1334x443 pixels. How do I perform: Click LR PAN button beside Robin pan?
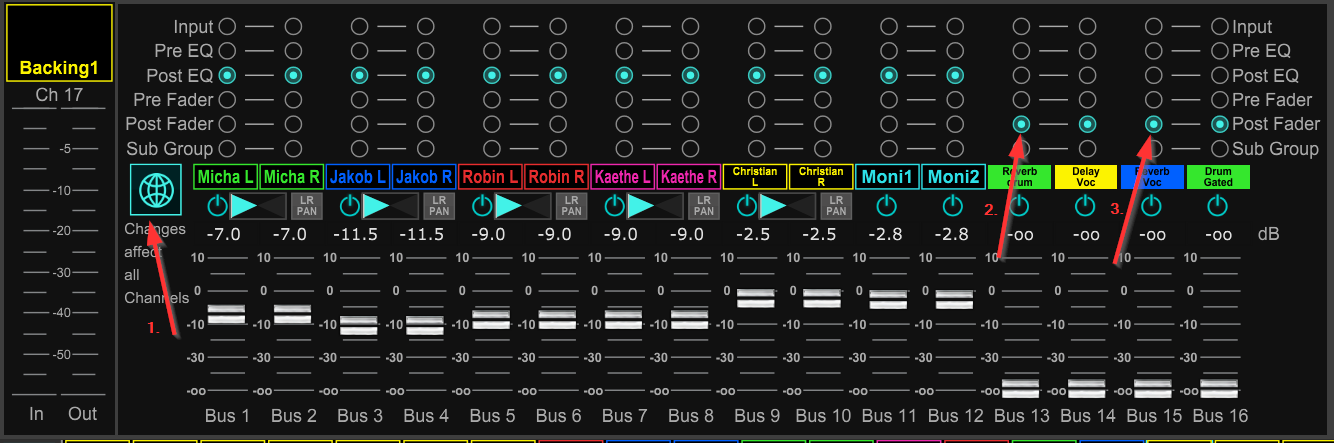click(x=571, y=206)
